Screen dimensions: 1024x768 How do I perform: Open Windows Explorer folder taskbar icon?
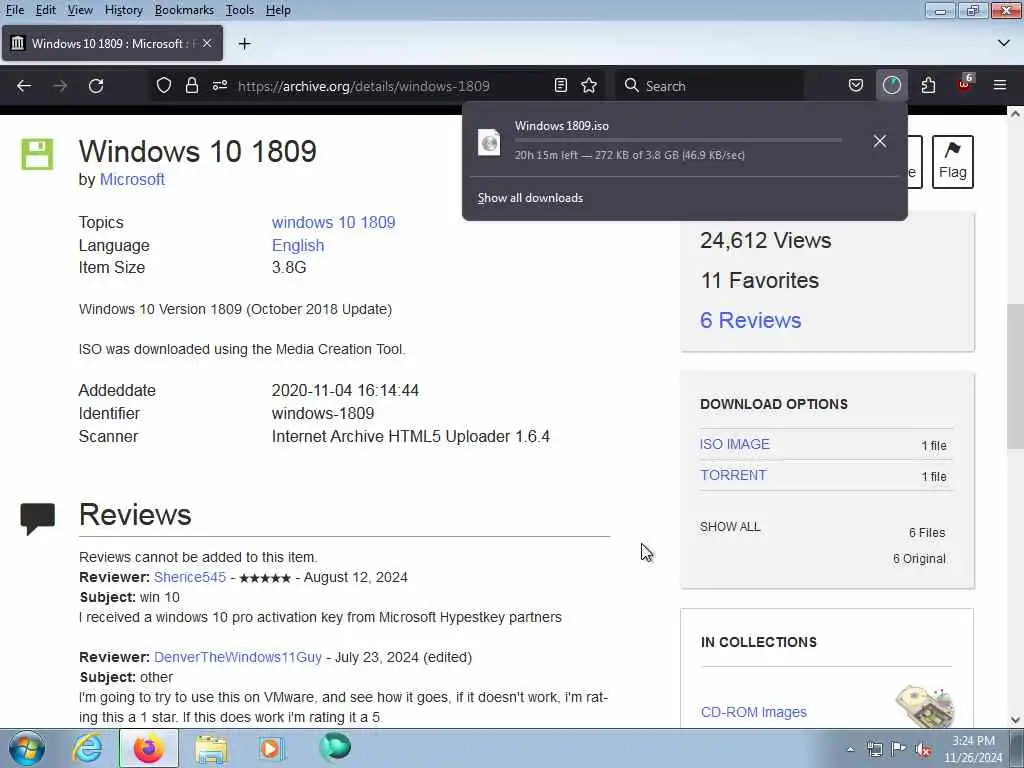(211, 748)
